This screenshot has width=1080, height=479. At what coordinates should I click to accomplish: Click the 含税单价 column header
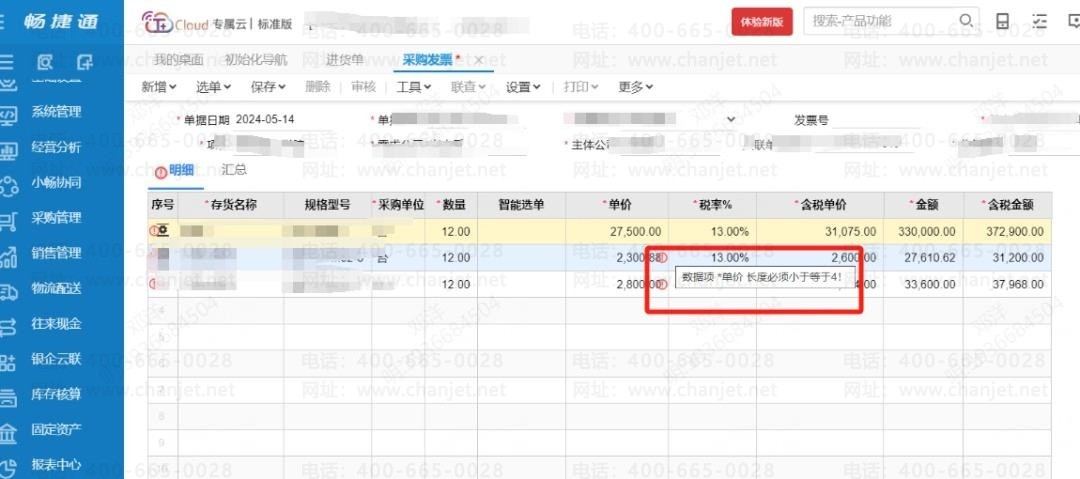pyautogui.click(x=820, y=205)
